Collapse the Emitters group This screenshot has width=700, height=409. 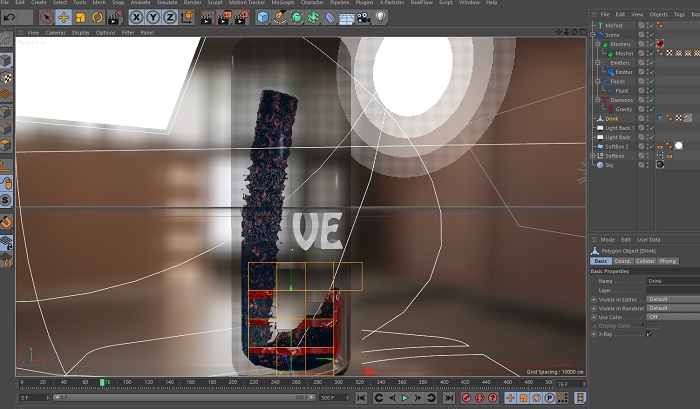[x=598, y=63]
